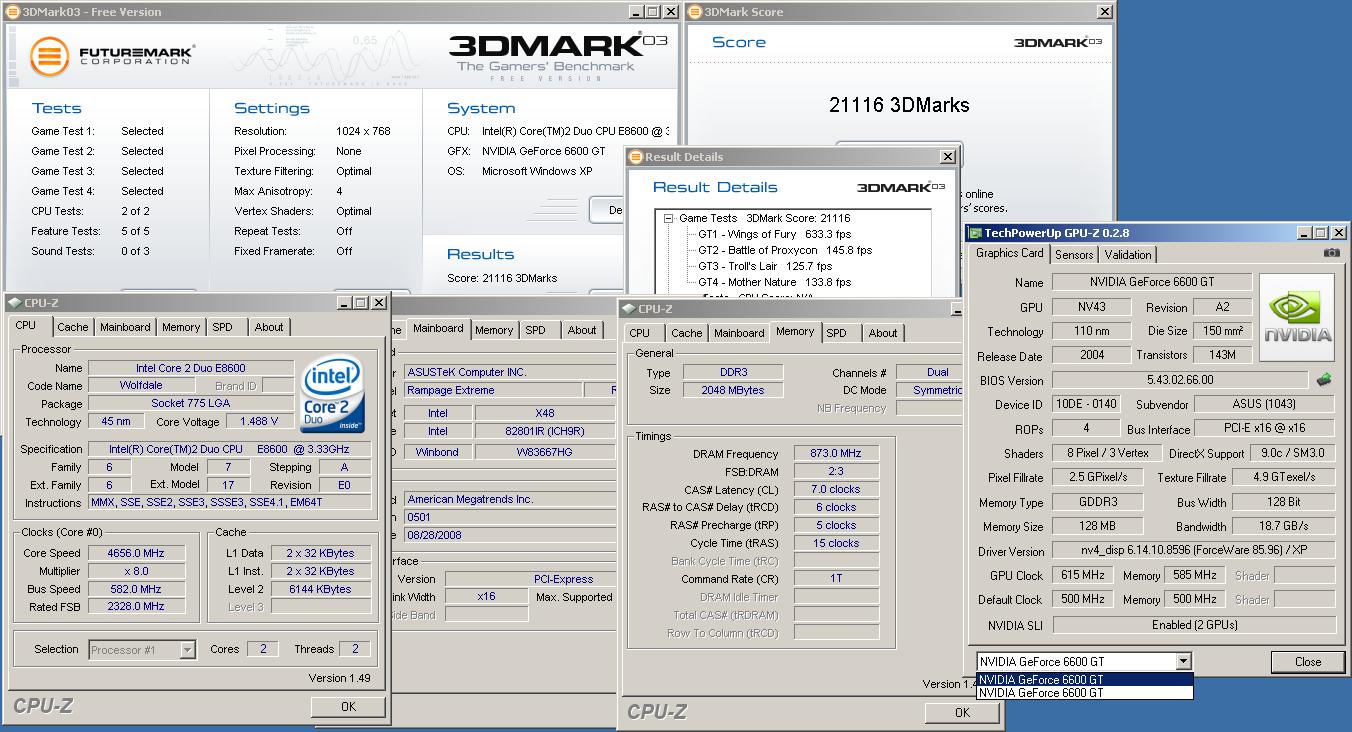Open About tab in CPU-Z processor window
The width and height of the screenshot is (1352, 732).
pyautogui.click(x=269, y=327)
